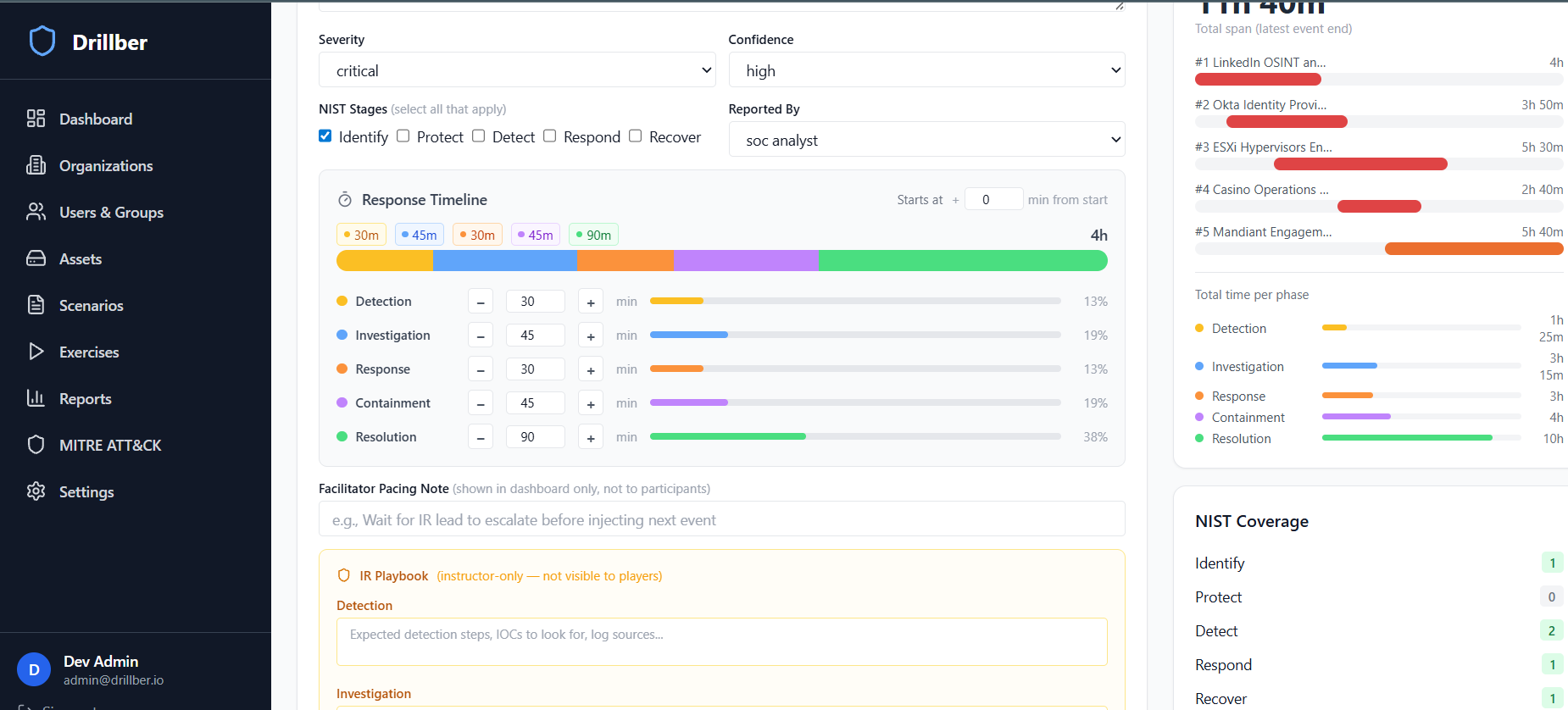Click the Exercises play icon

(36, 352)
